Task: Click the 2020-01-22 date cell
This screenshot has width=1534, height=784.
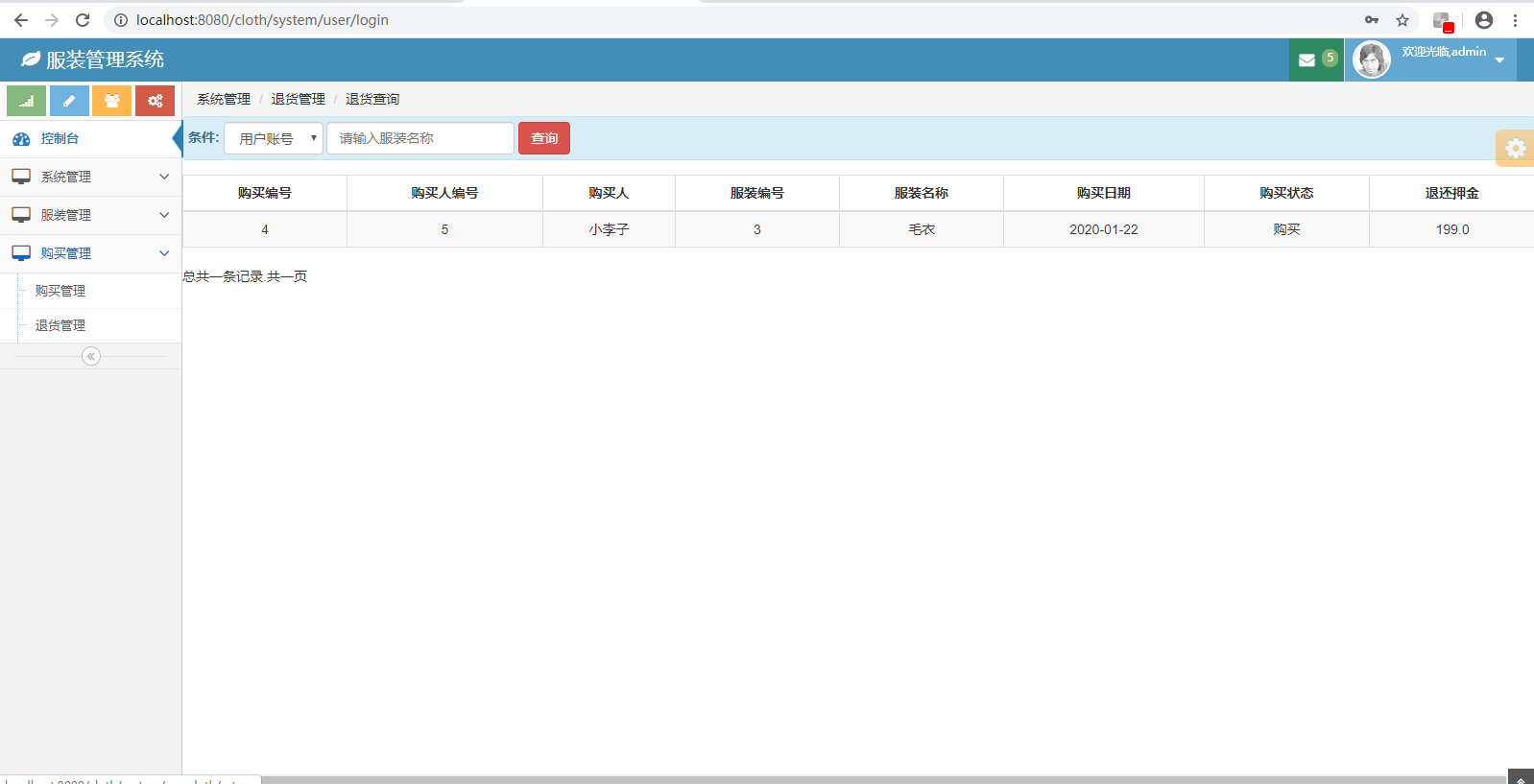Action: tap(1104, 229)
